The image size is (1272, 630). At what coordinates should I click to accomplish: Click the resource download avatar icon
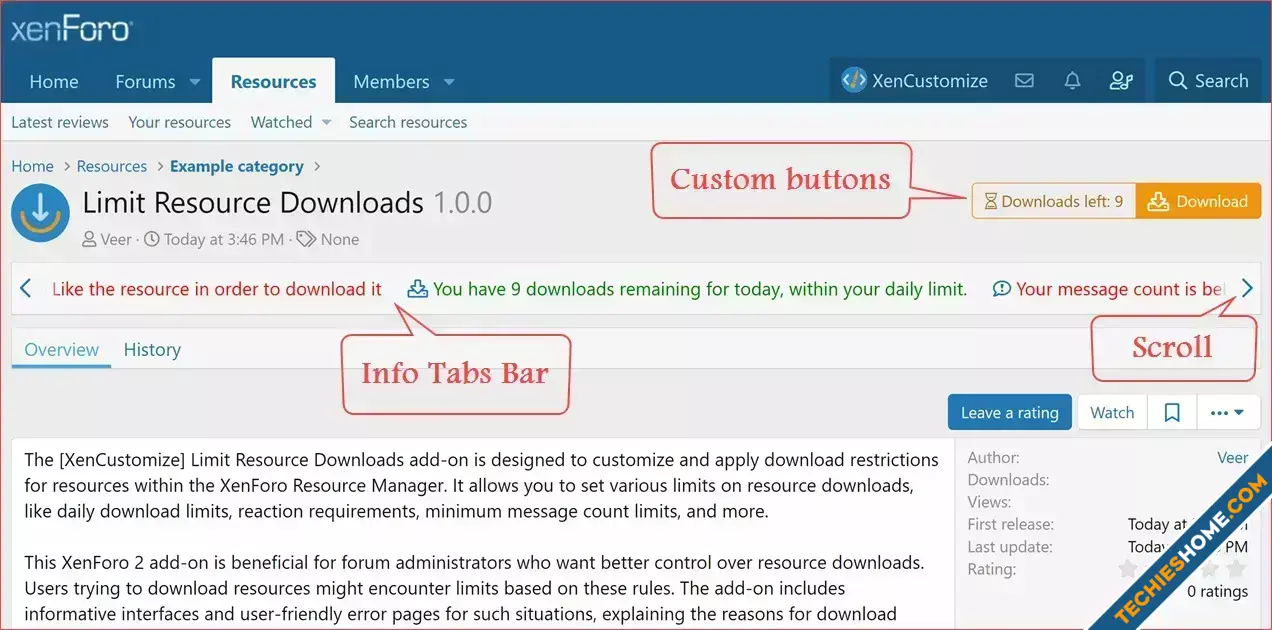coord(40,213)
